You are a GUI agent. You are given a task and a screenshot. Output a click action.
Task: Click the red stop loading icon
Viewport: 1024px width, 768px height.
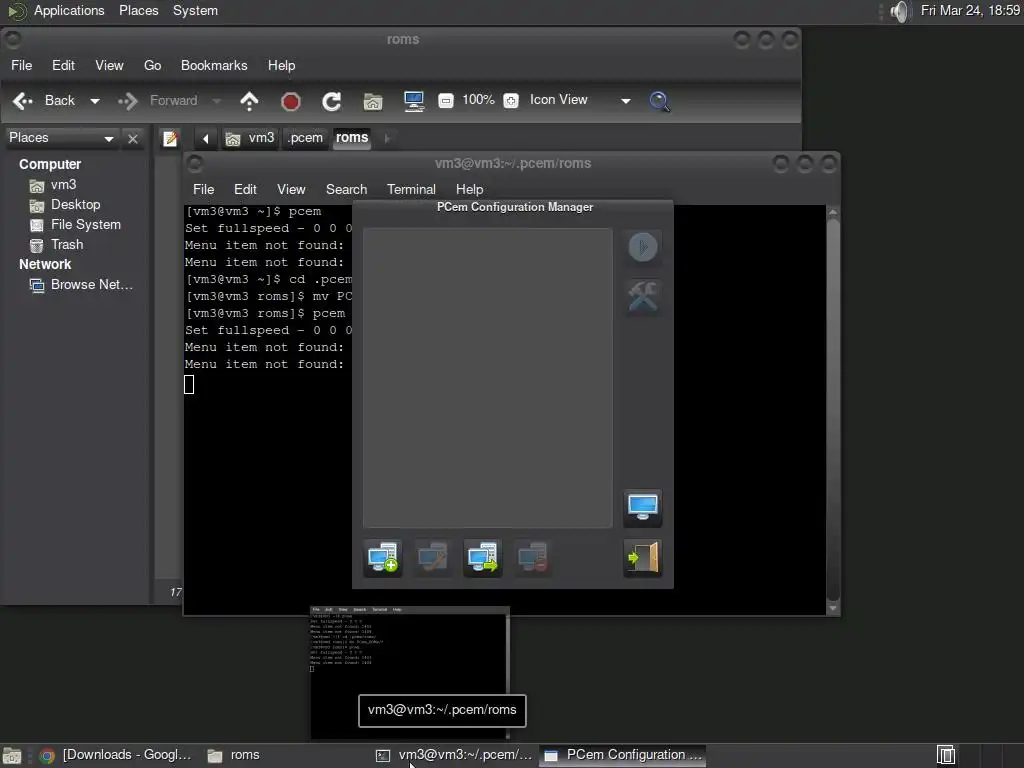(291, 101)
